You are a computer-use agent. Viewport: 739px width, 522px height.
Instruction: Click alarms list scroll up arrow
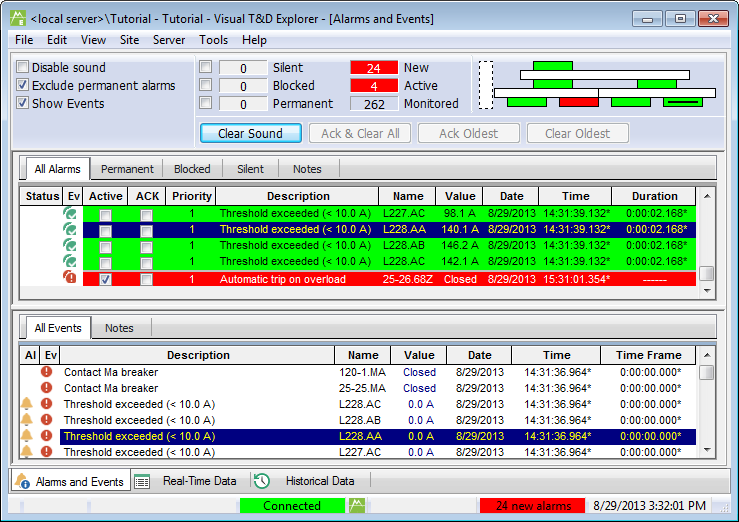[x=707, y=196]
